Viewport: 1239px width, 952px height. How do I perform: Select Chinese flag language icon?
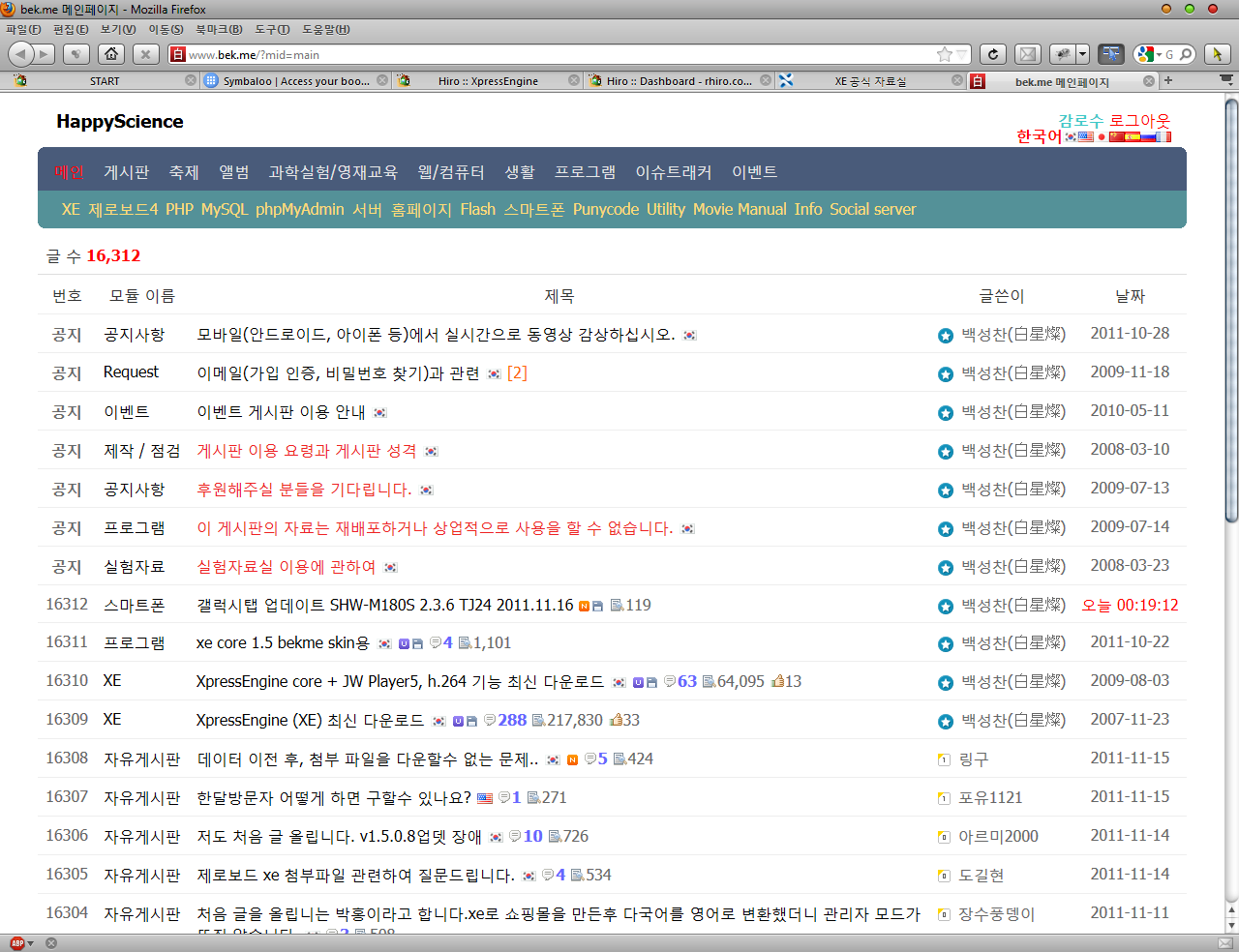pyautogui.click(x=1117, y=137)
